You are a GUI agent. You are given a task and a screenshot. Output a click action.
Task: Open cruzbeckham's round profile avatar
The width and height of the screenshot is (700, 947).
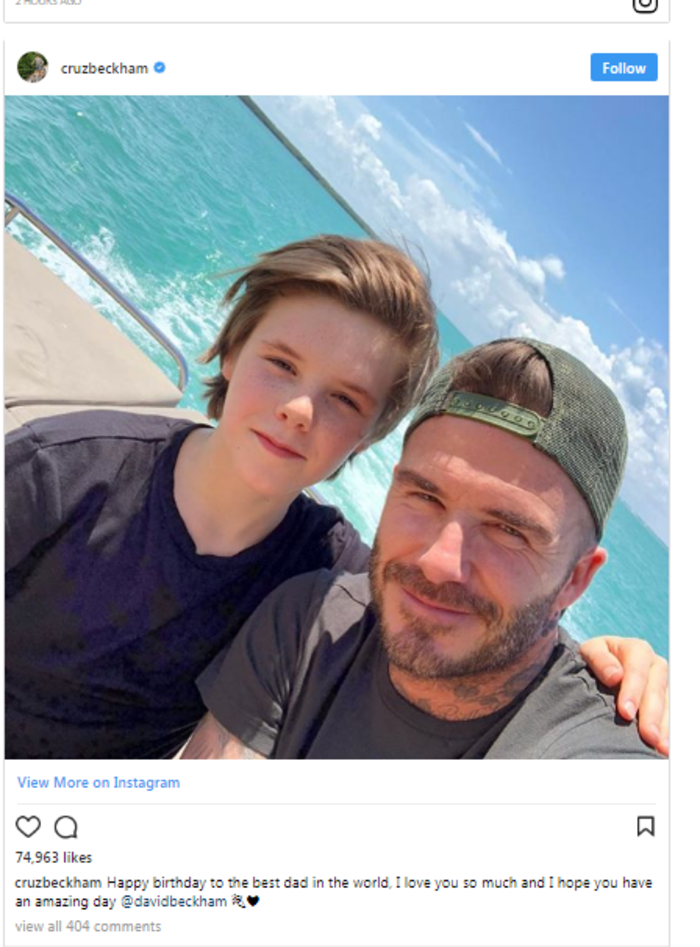pos(33,67)
